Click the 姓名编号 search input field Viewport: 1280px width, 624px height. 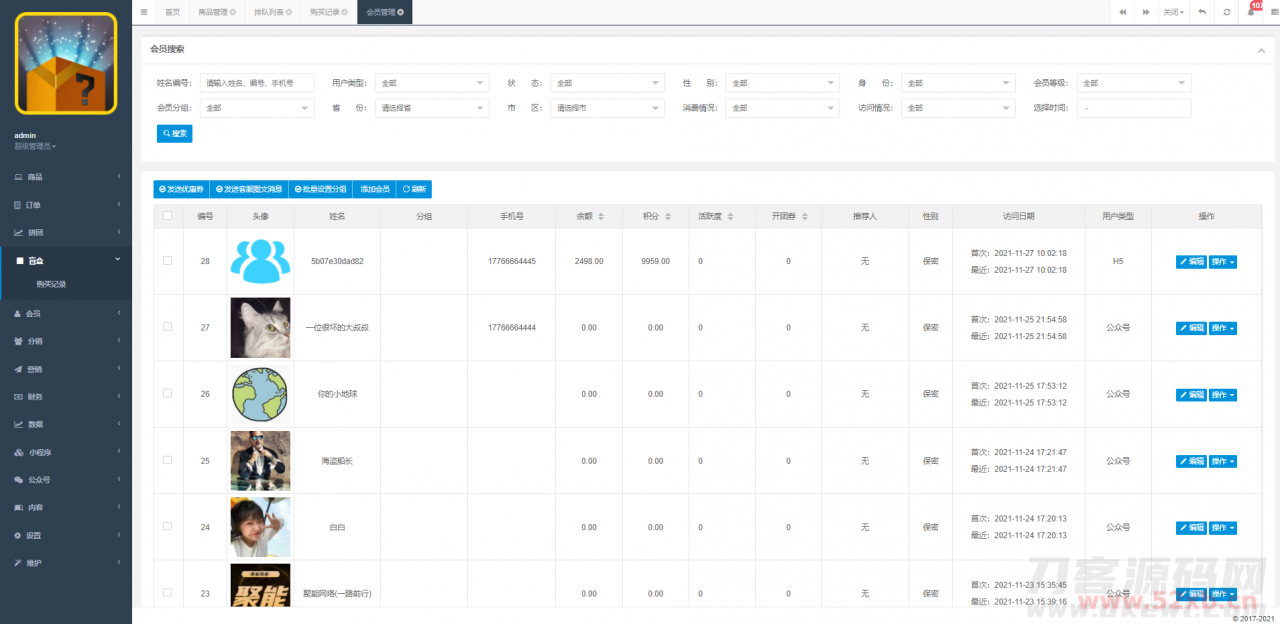pyautogui.click(x=257, y=83)
